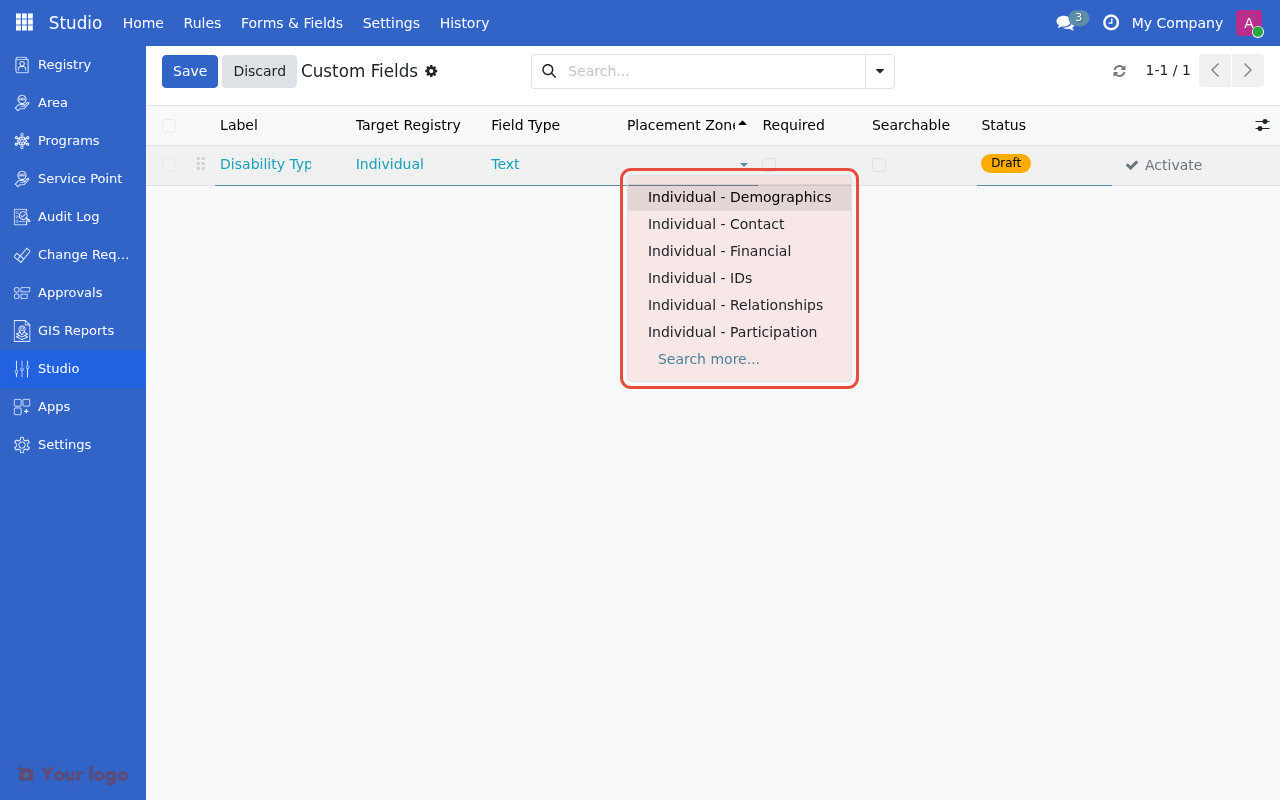Select all rows with header checkbox
The width and height of the screenshot is (1280, 800).
pos(169,126)
